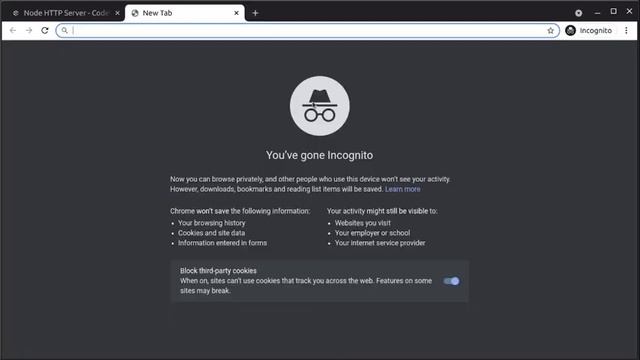Open the Learn more link

[402, 189]
